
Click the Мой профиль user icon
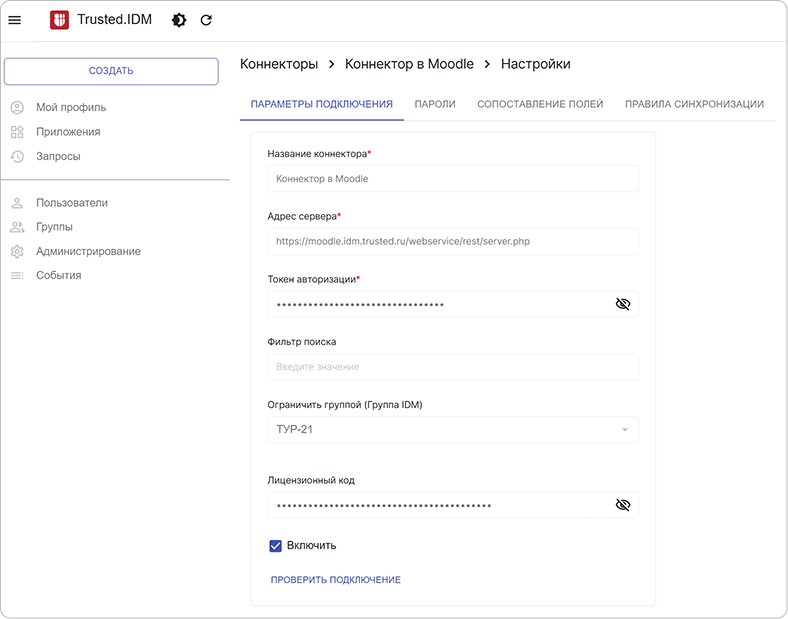[17, 108]
